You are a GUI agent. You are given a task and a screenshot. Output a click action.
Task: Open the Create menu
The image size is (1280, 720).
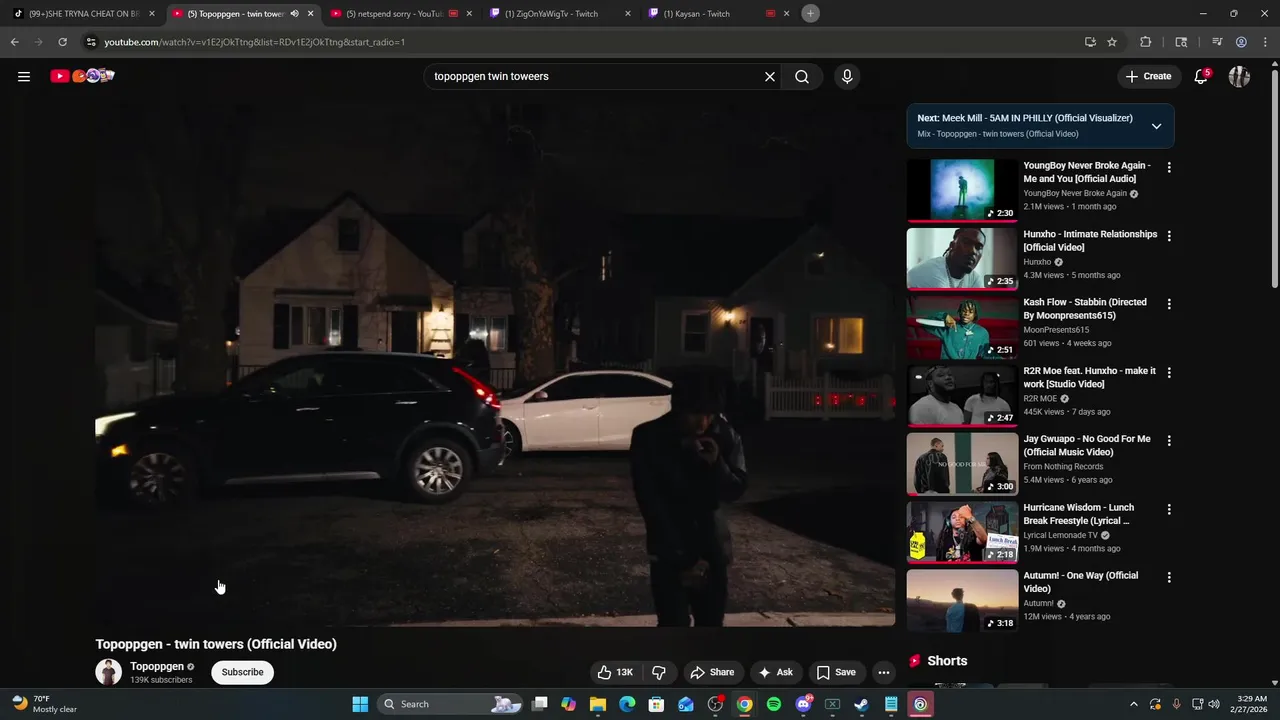coord(1148,76)
